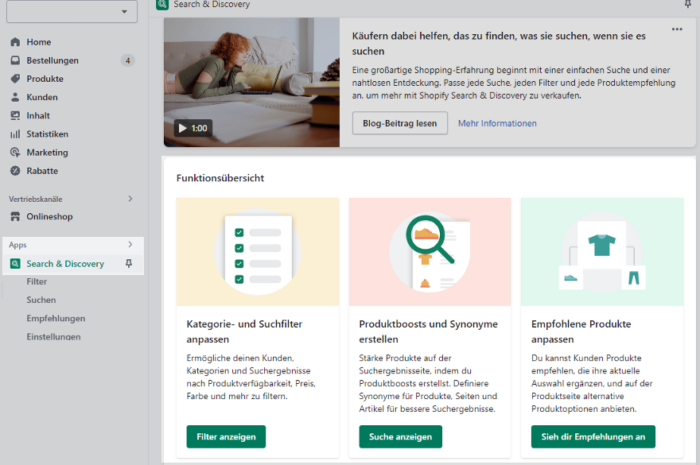The width and height of the screenshot is (700, 465).
Task: Click the Search & Discovery icon in top header
Action: tap(162, 4)
